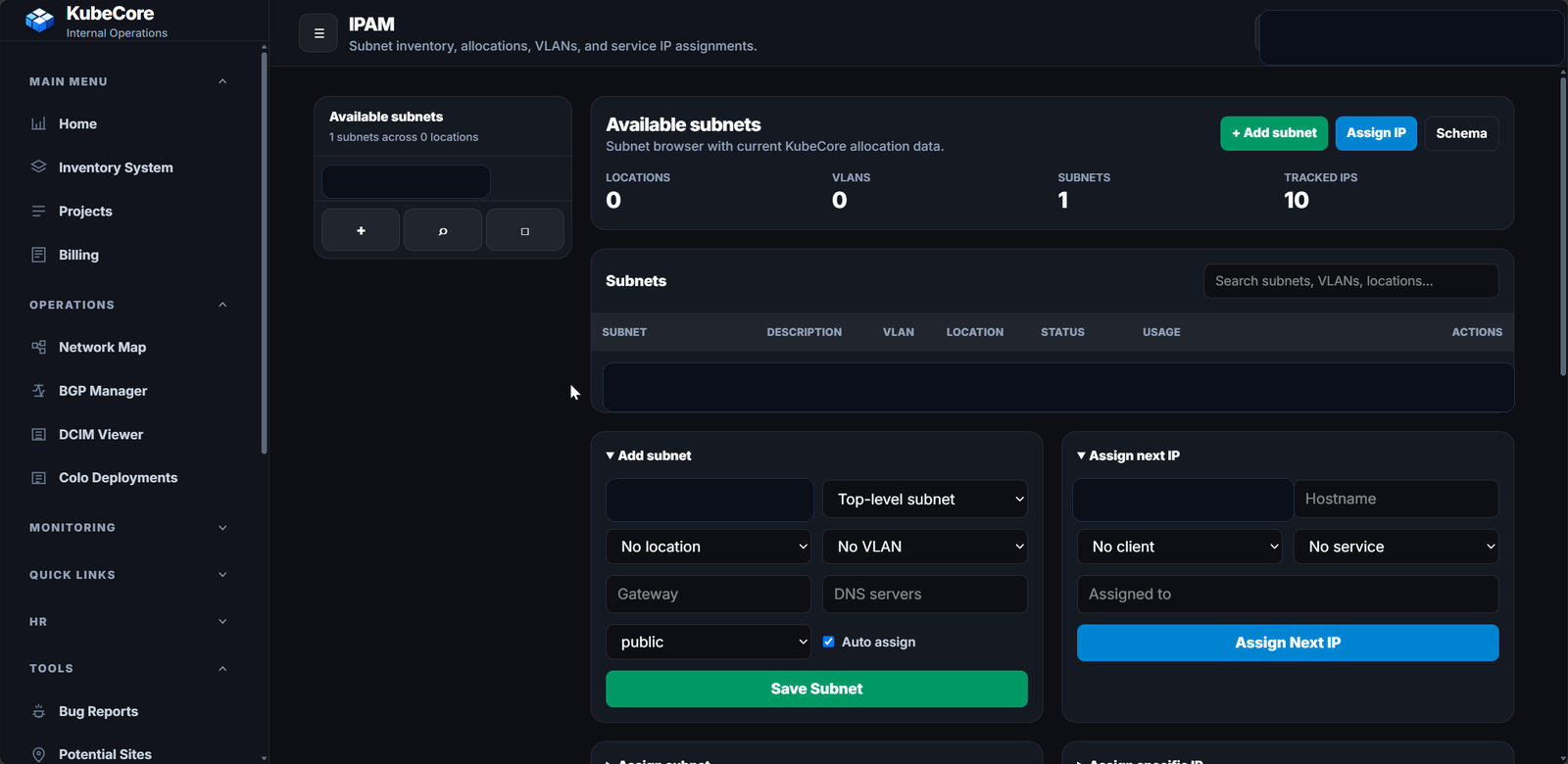This screenshot has width=1568, height=764.
Task: Click the BGP Manager icon
Action: pyautogui.click(x=39, y=391)
